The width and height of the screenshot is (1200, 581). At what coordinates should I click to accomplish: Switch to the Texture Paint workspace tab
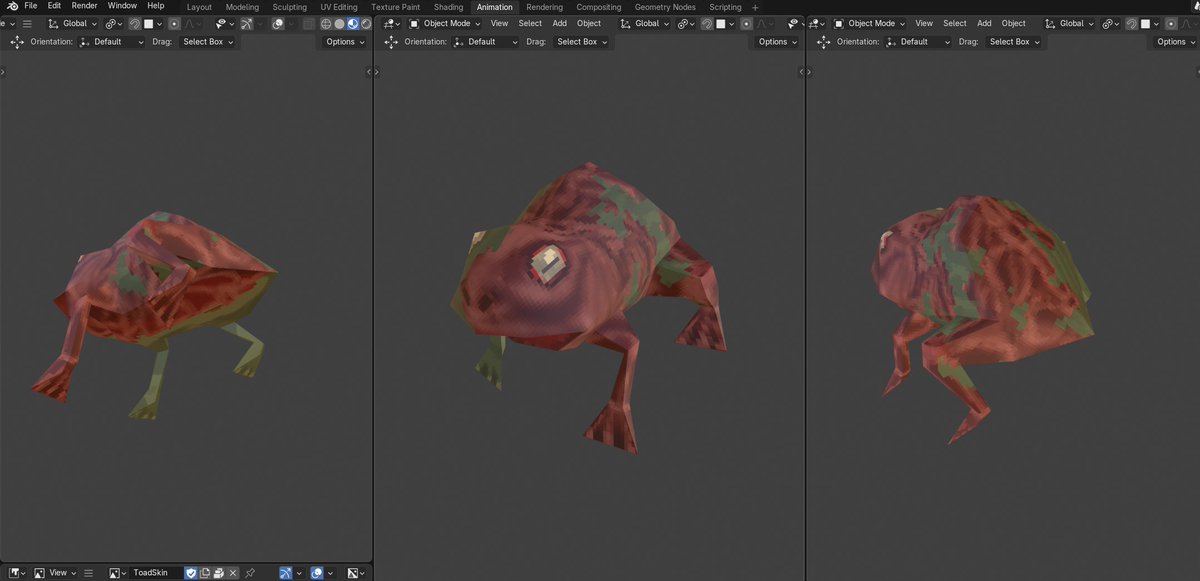[x=395, y=7]
